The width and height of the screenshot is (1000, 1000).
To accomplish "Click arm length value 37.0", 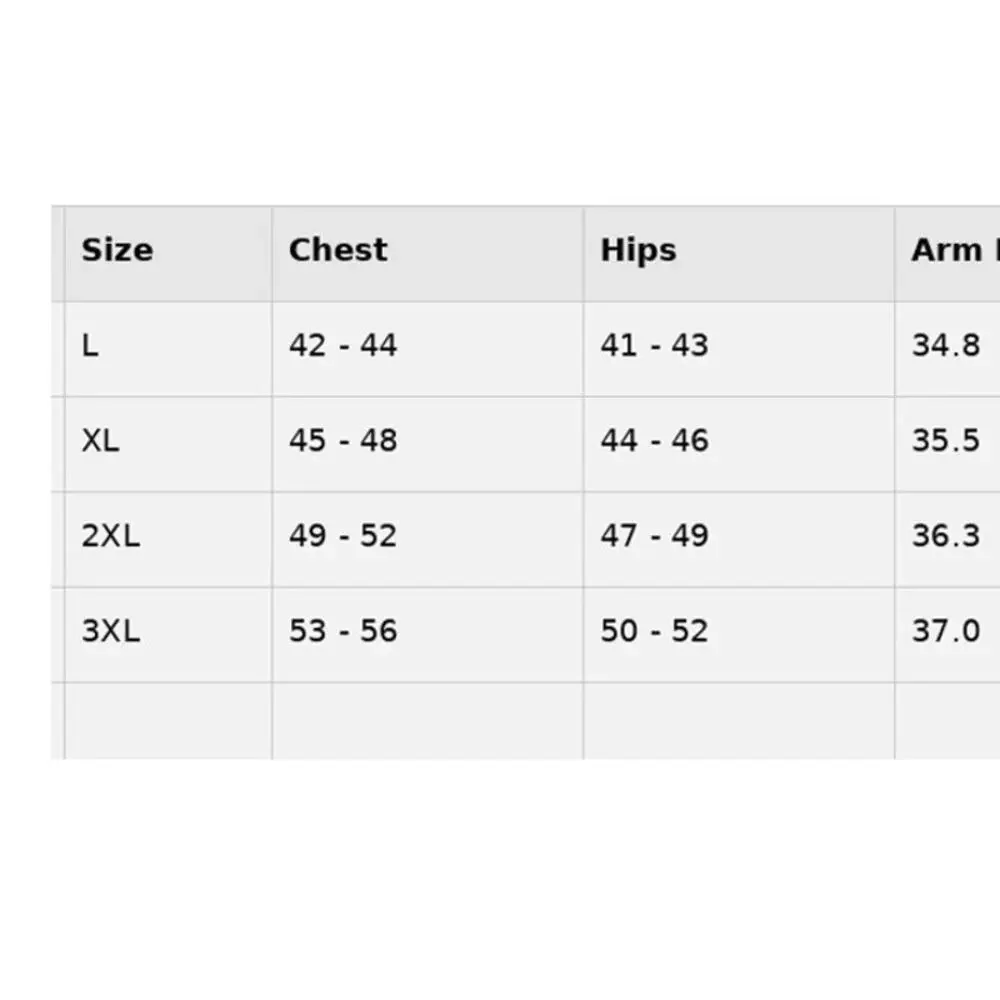I will coord(946,631).
